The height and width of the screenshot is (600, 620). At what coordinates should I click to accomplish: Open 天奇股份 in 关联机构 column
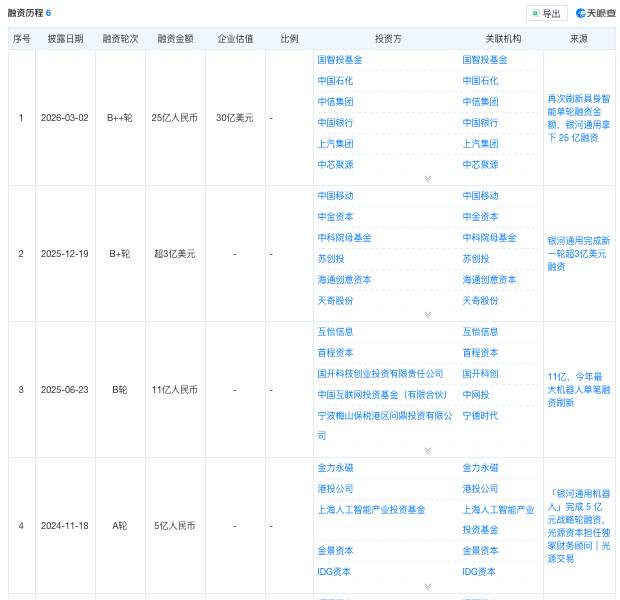480,301
